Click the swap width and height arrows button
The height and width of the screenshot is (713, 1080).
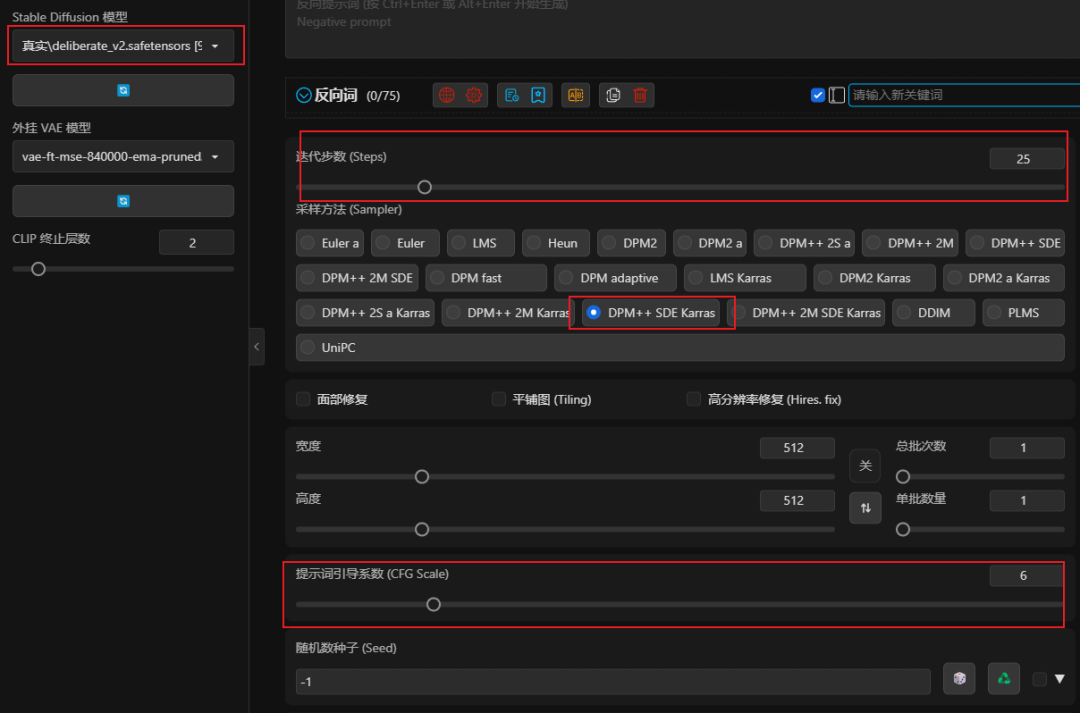click(x=865, y=508)
